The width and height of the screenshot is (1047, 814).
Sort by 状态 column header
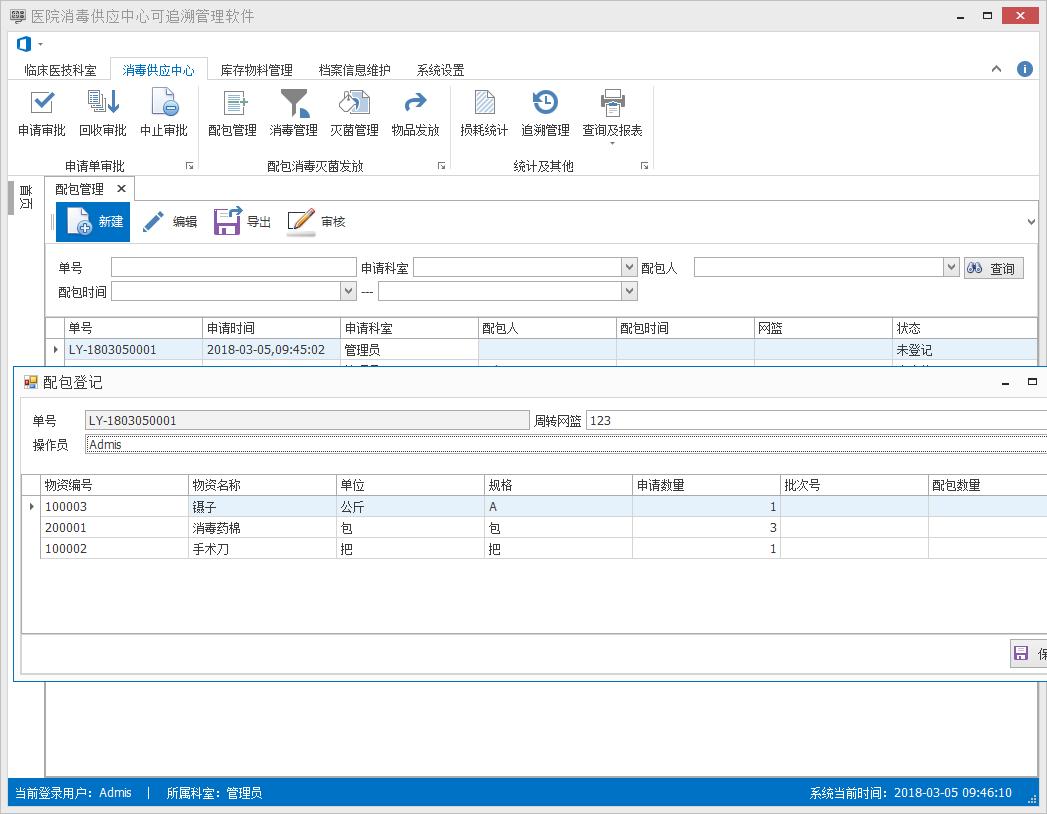pos(965,328)
